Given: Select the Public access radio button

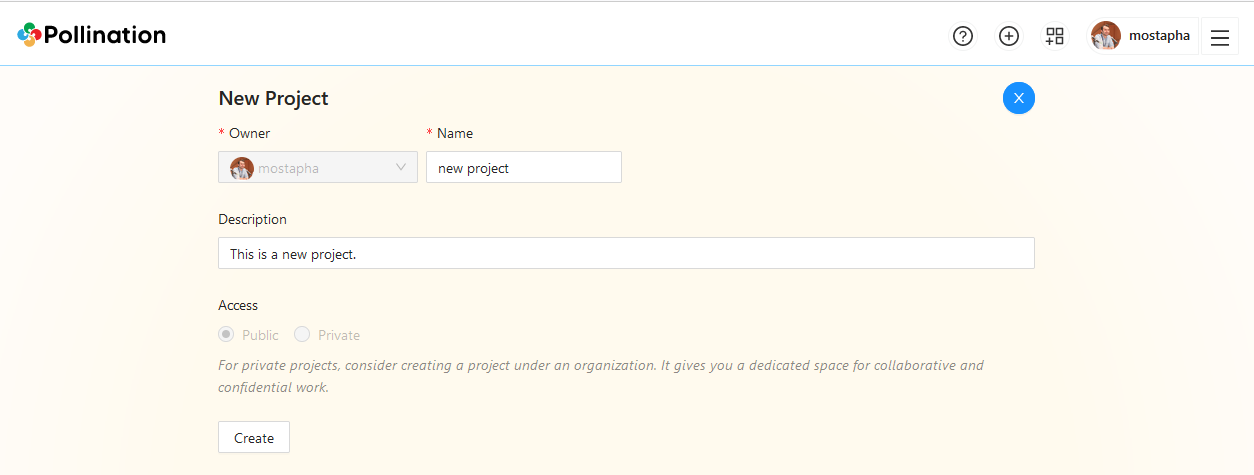Looking at the screenshot, I should pos(227,335).
